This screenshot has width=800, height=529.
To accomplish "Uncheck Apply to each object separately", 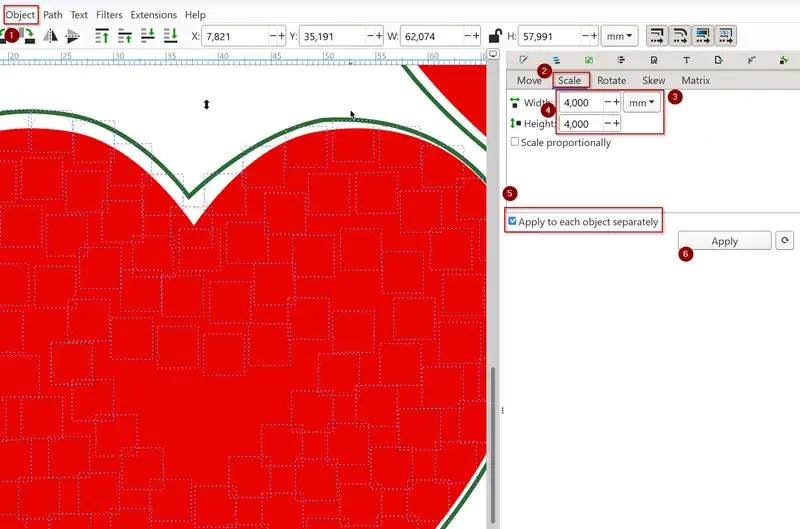I will pos(513,222).
